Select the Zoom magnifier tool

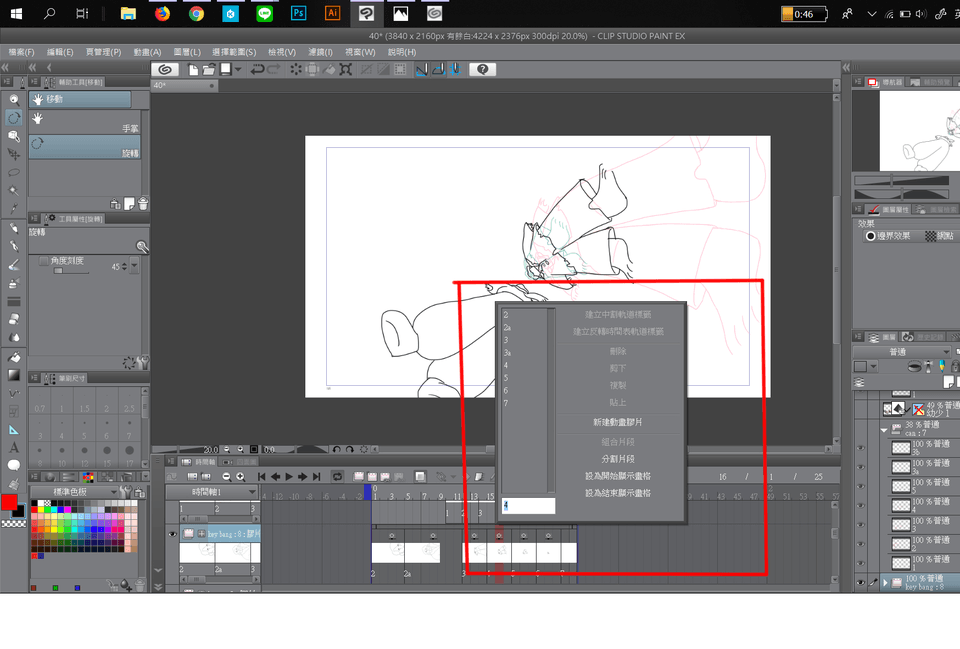click(x=14, y=100)
